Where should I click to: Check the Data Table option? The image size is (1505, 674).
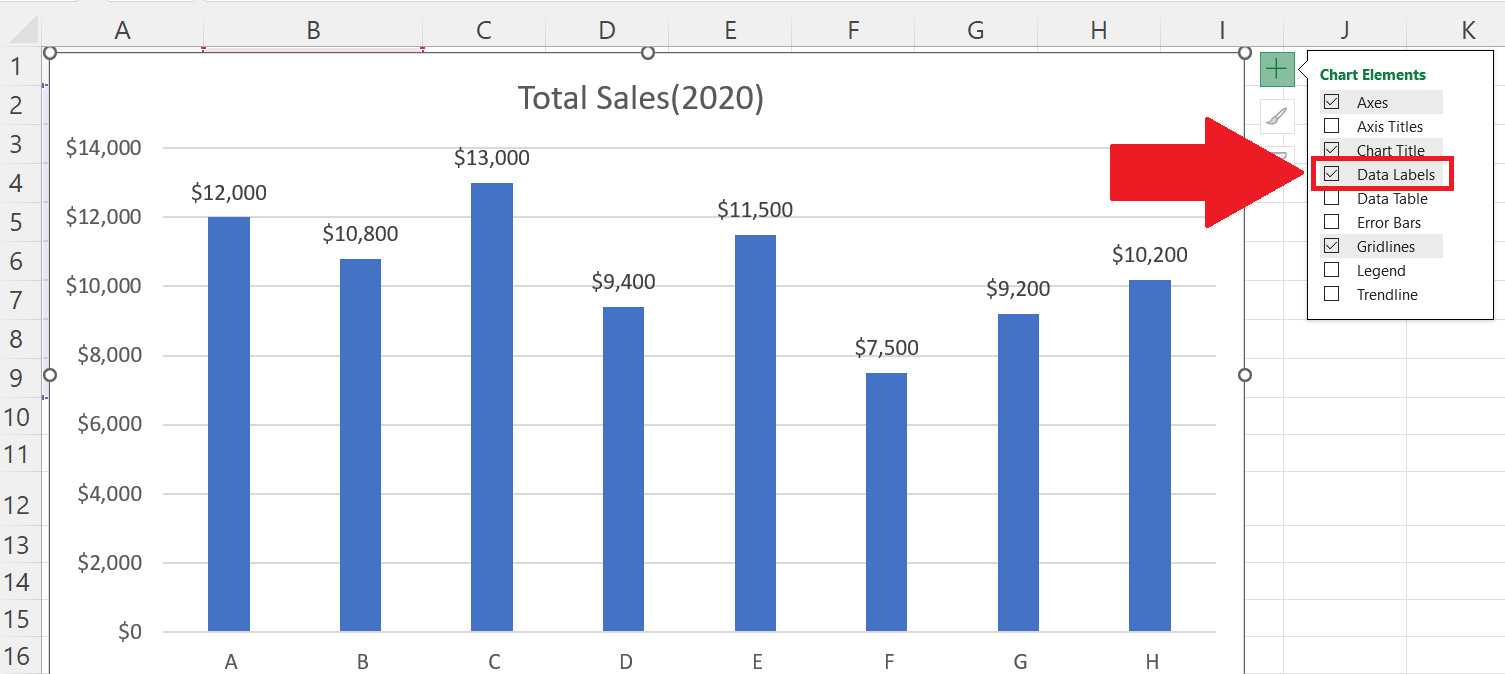(1331, 198)
